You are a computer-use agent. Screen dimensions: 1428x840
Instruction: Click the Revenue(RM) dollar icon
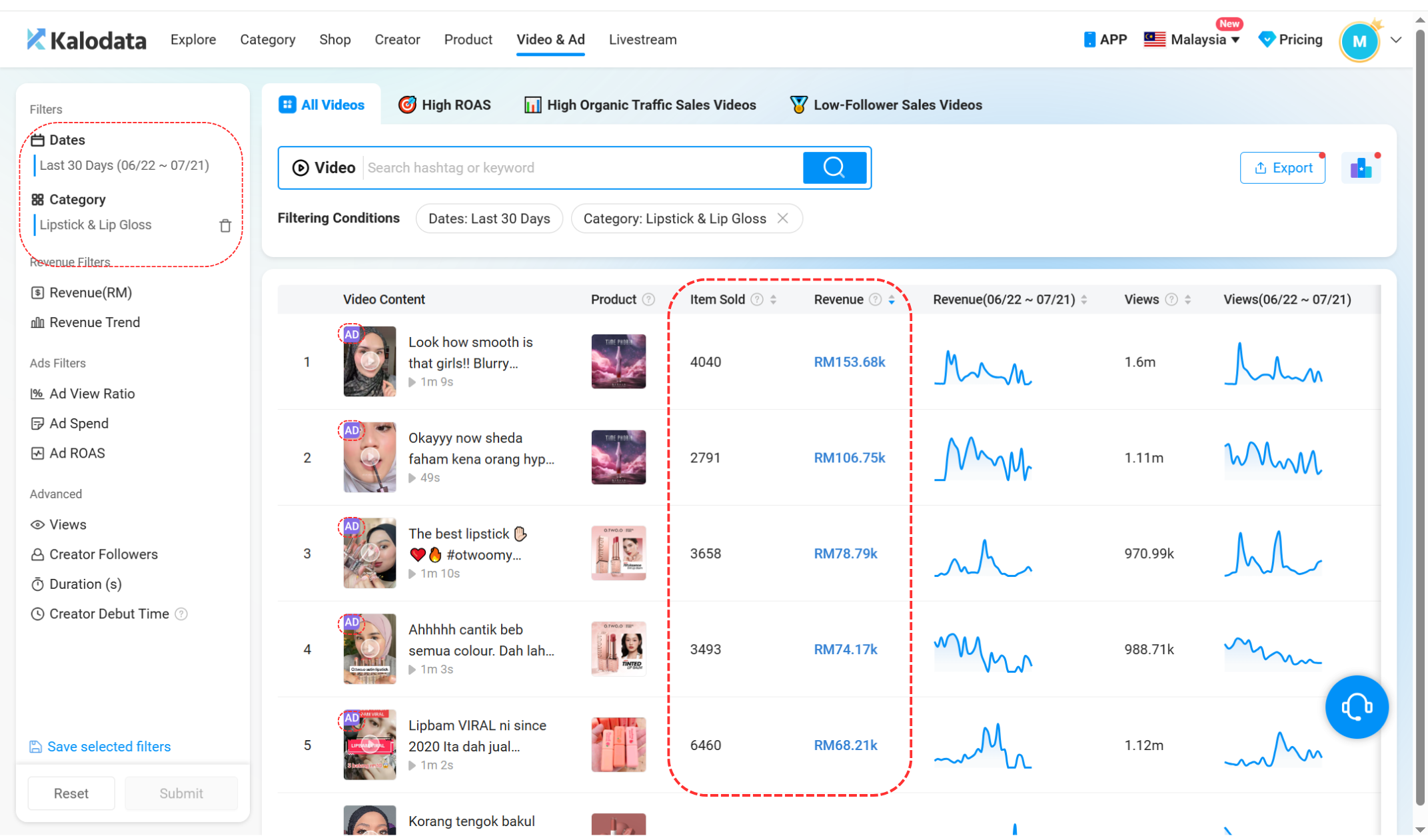tap(37, 292)
